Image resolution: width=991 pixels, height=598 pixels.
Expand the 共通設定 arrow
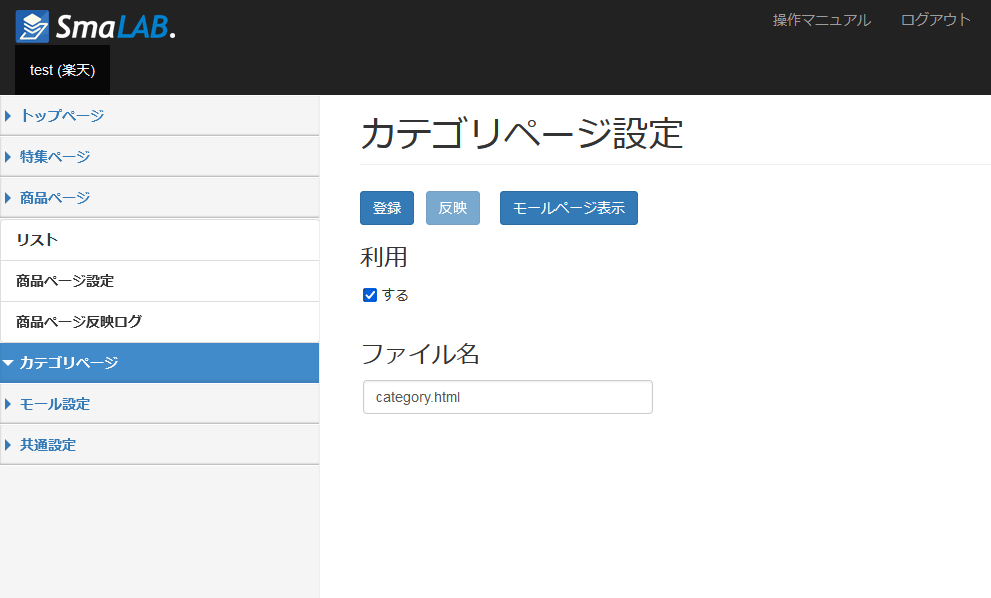pyautogui.click(x=8, y=445)
